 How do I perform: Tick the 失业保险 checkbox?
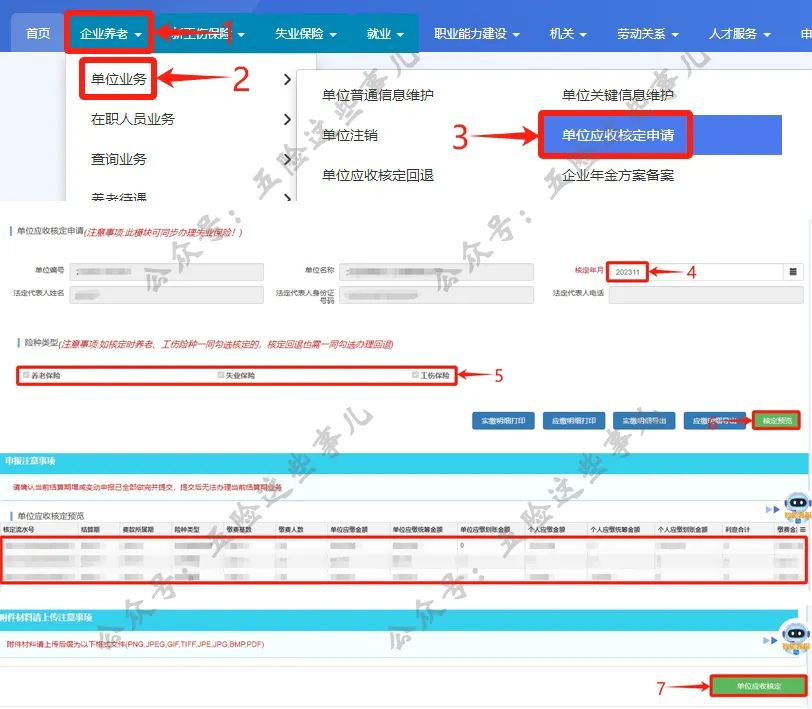(221, 375)
